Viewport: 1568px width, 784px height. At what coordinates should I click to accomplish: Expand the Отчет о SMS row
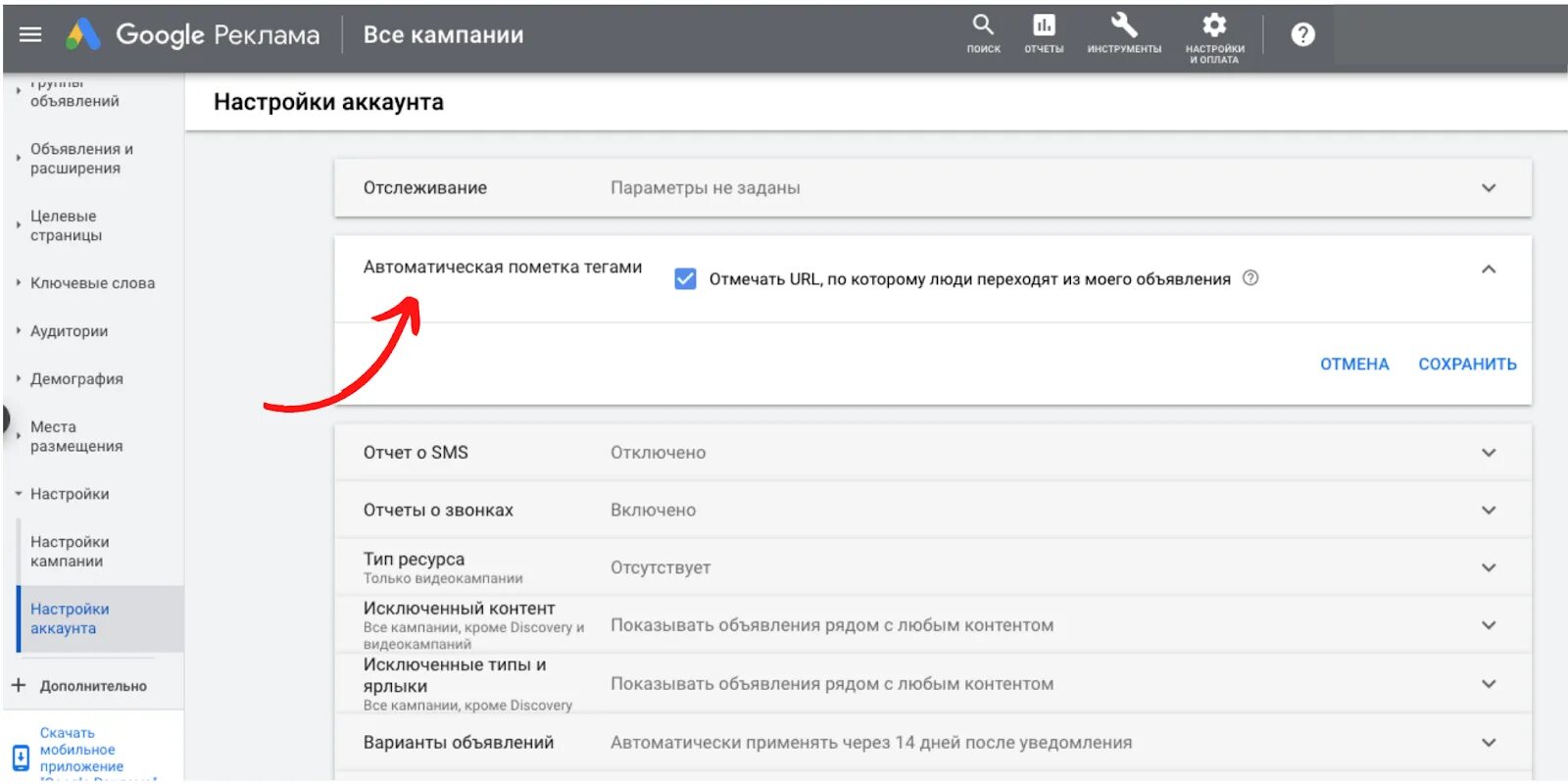[932, 452]
